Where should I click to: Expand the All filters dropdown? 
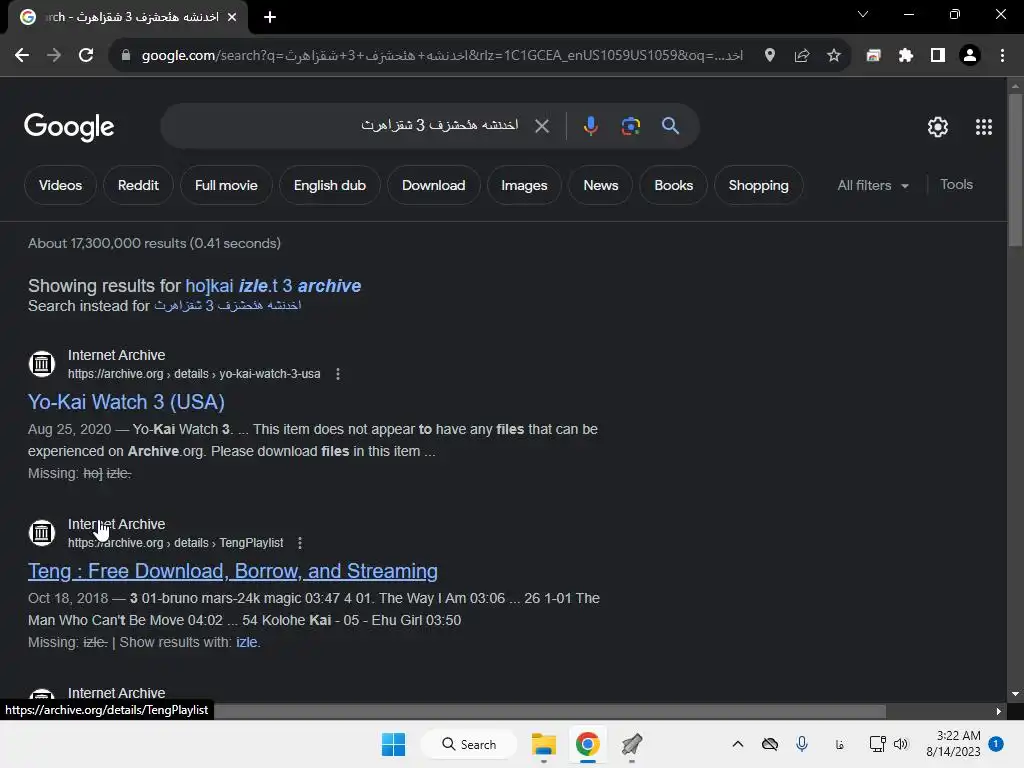(872, 185)
